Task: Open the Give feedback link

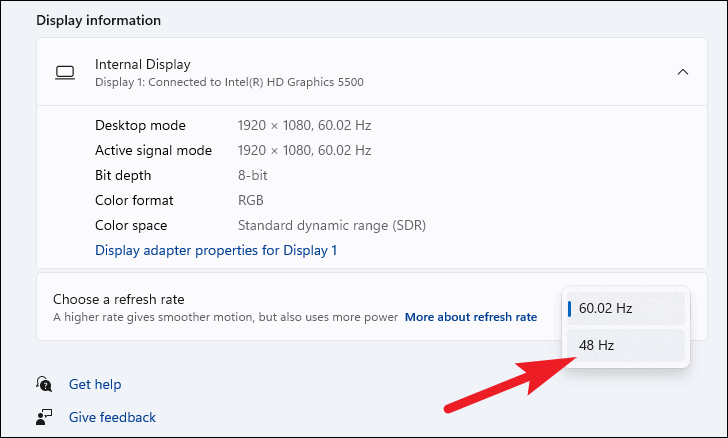Action: [x=112, y=417]
